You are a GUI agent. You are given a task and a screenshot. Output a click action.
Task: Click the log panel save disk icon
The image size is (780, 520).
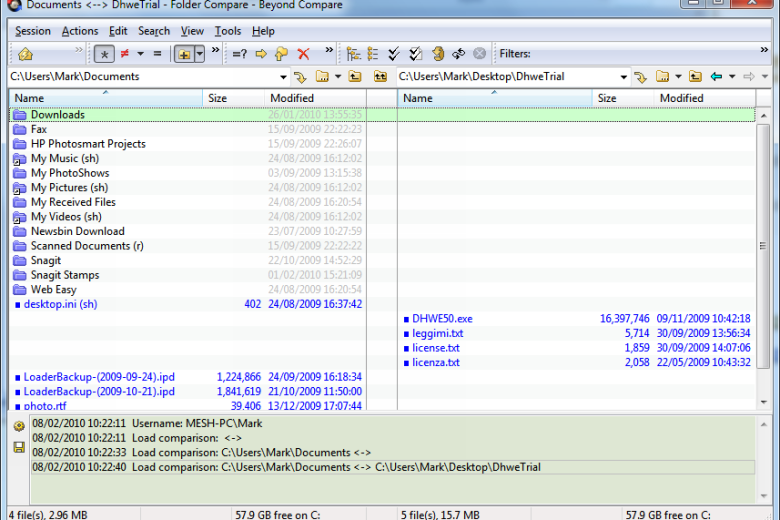click(19, 447)
